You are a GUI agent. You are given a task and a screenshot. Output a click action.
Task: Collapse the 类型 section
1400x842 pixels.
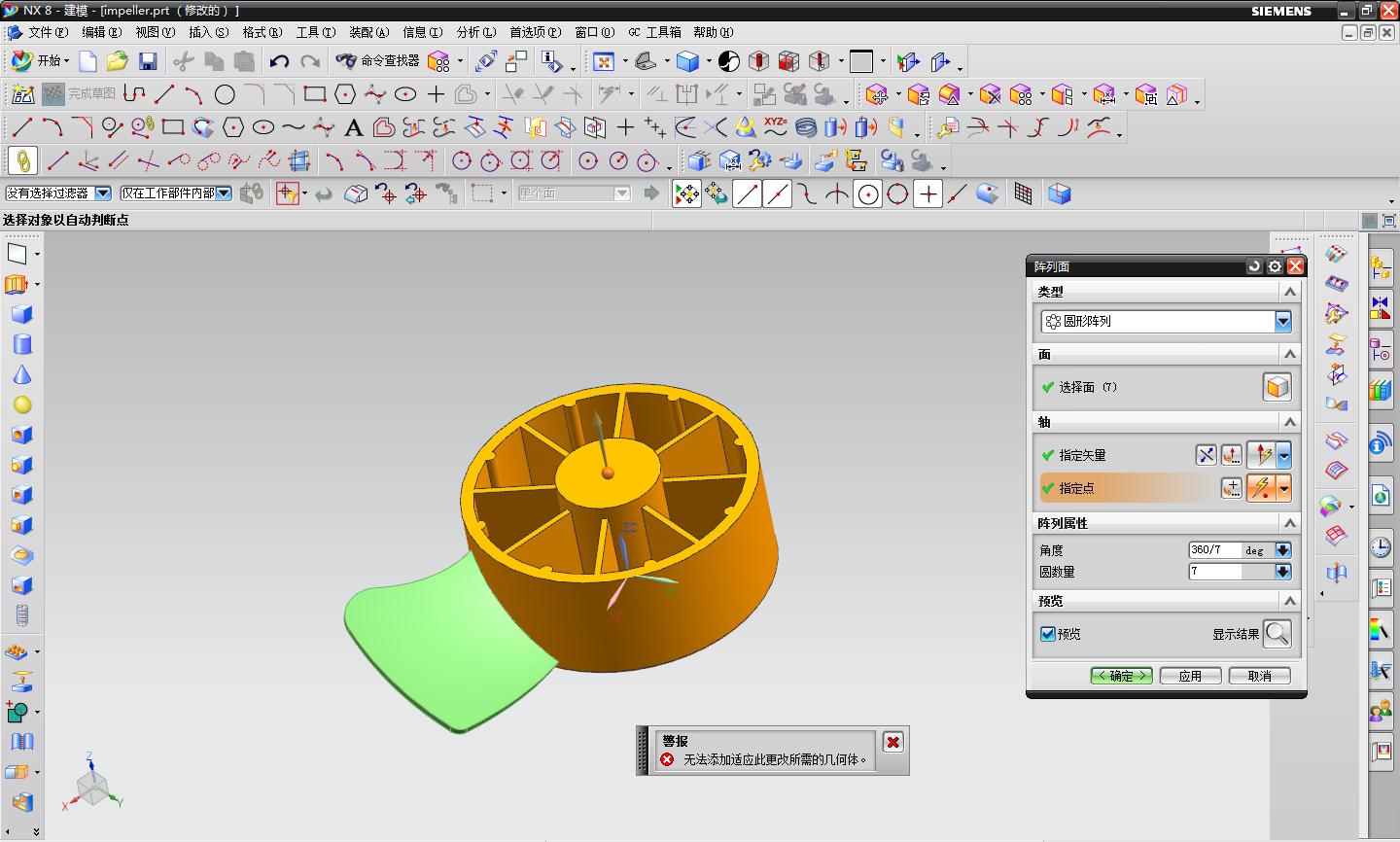pyautogui.click(x=1290, y=292)
